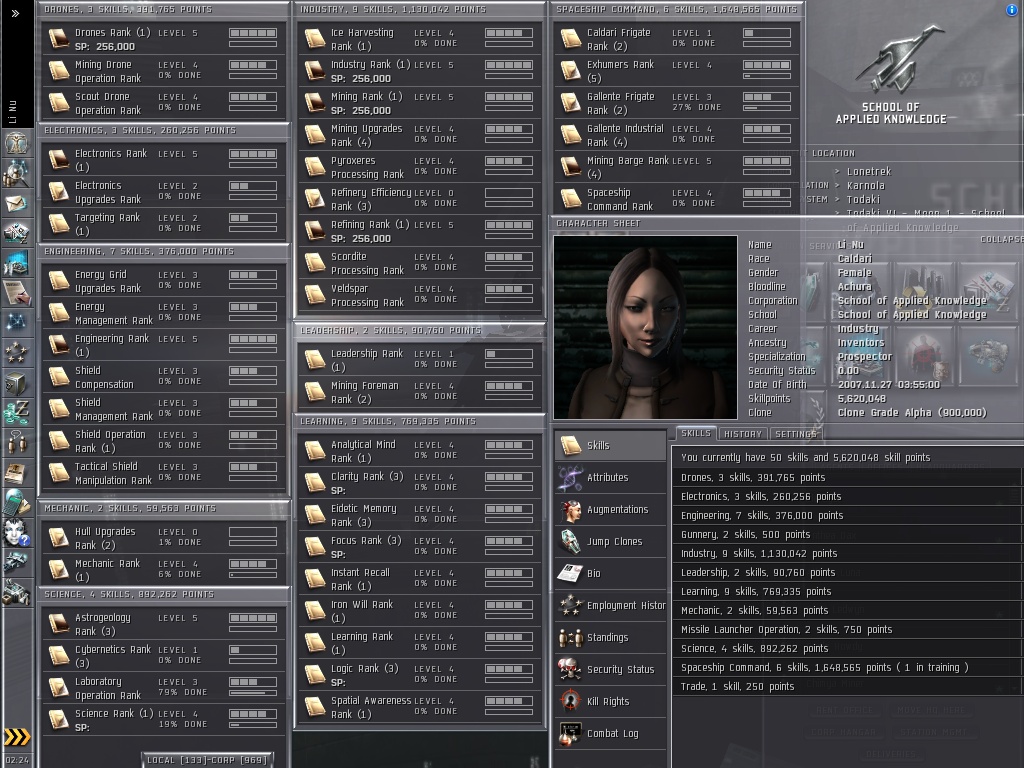The image size is (1024, 768).
Task: Select the Refinery Efficiency skill entry
Action: click(420, 199)
